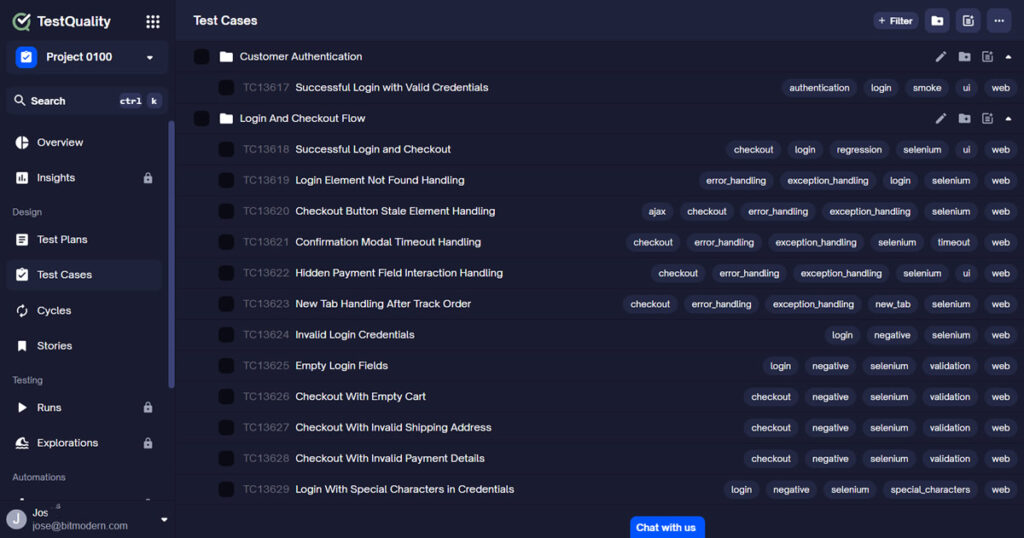Click edit pencil icon for Login And Checkout Flow
This screenshot has height=538, width=1024.
coord(940,119)
